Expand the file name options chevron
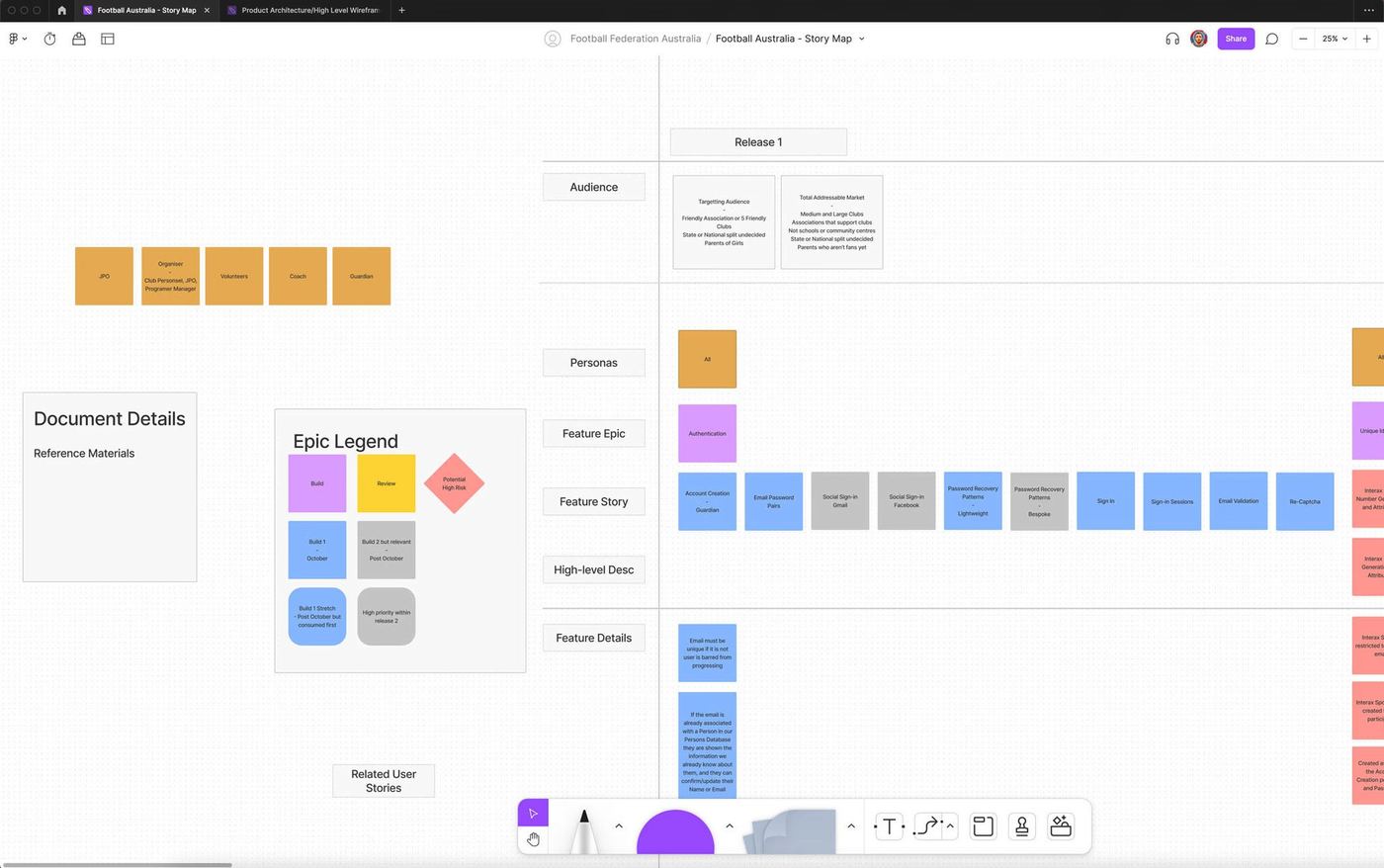 coord(862,39)
